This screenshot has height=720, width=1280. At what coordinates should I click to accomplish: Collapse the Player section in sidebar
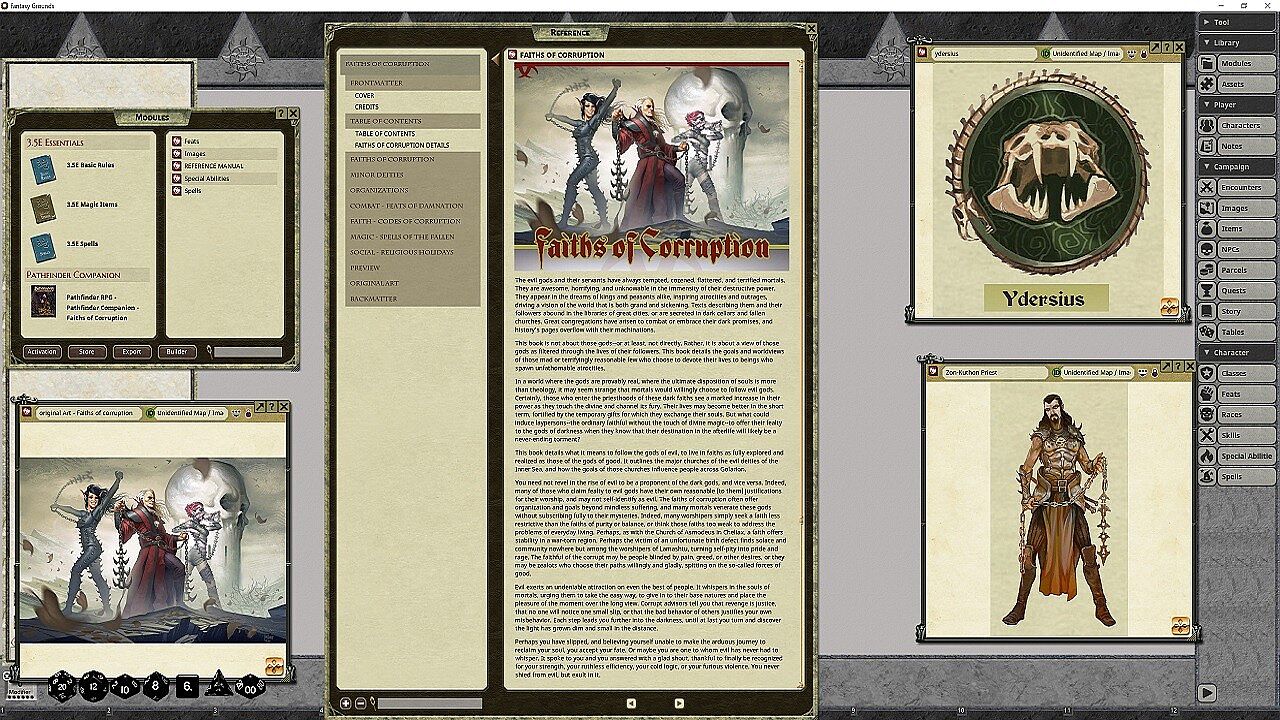1237,104
